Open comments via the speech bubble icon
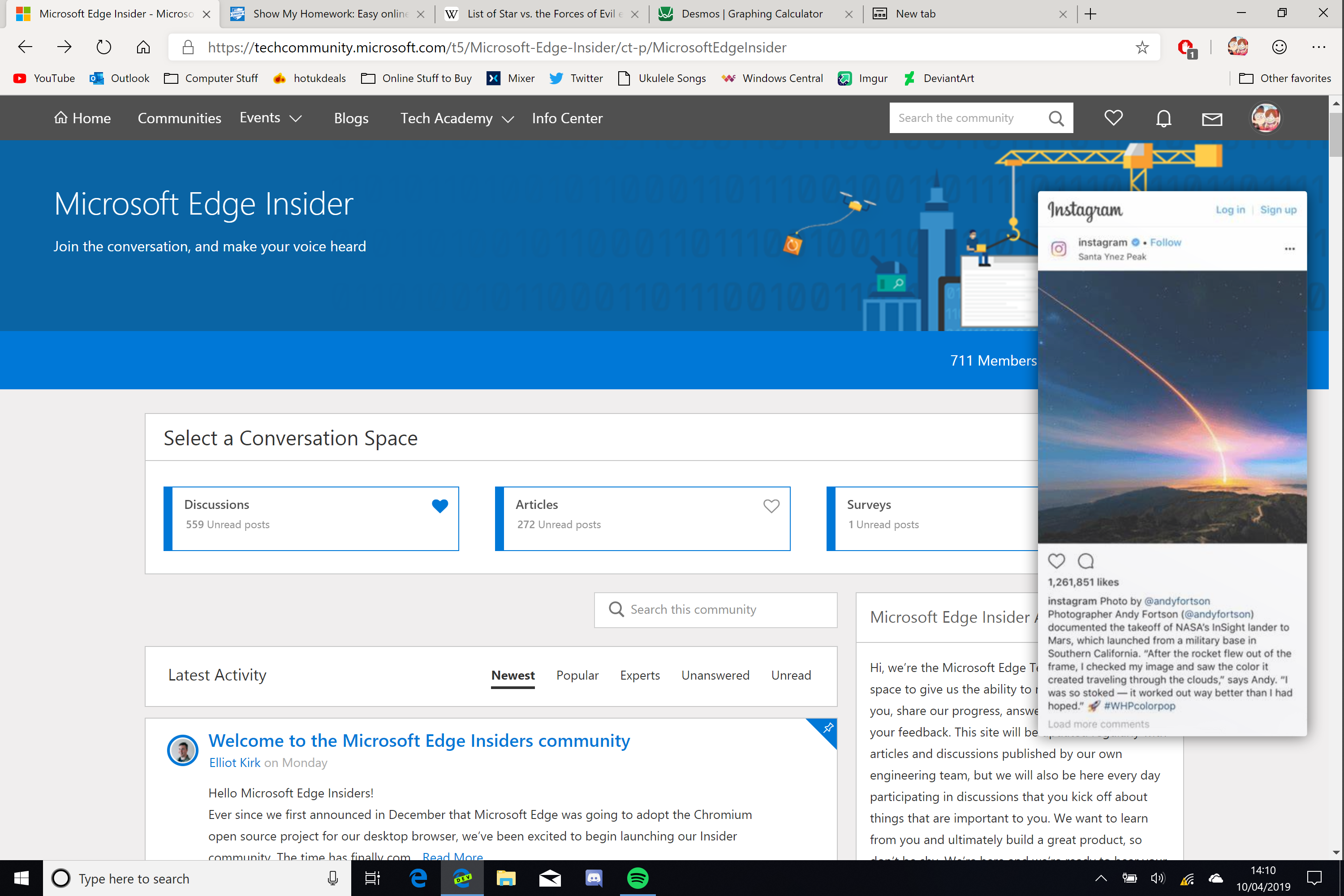Image resolution: width=1344 pixels, height=896 pixels. coord(1086,560)
